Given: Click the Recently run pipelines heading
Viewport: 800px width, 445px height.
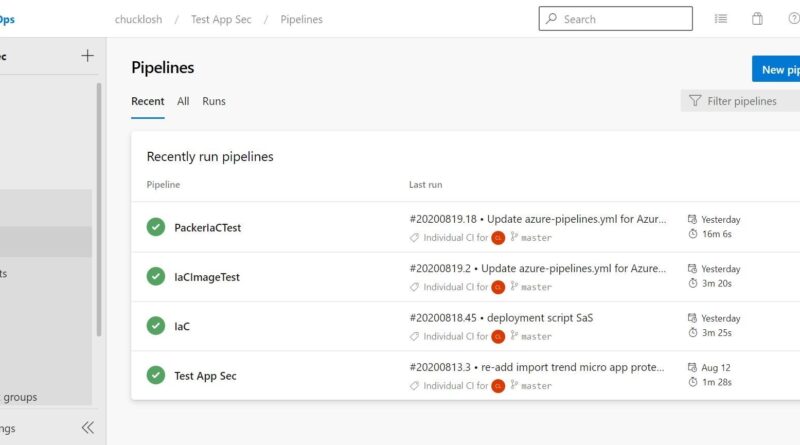Looking at the screenshot, I should pyautogui.click(x=210, y=157).
